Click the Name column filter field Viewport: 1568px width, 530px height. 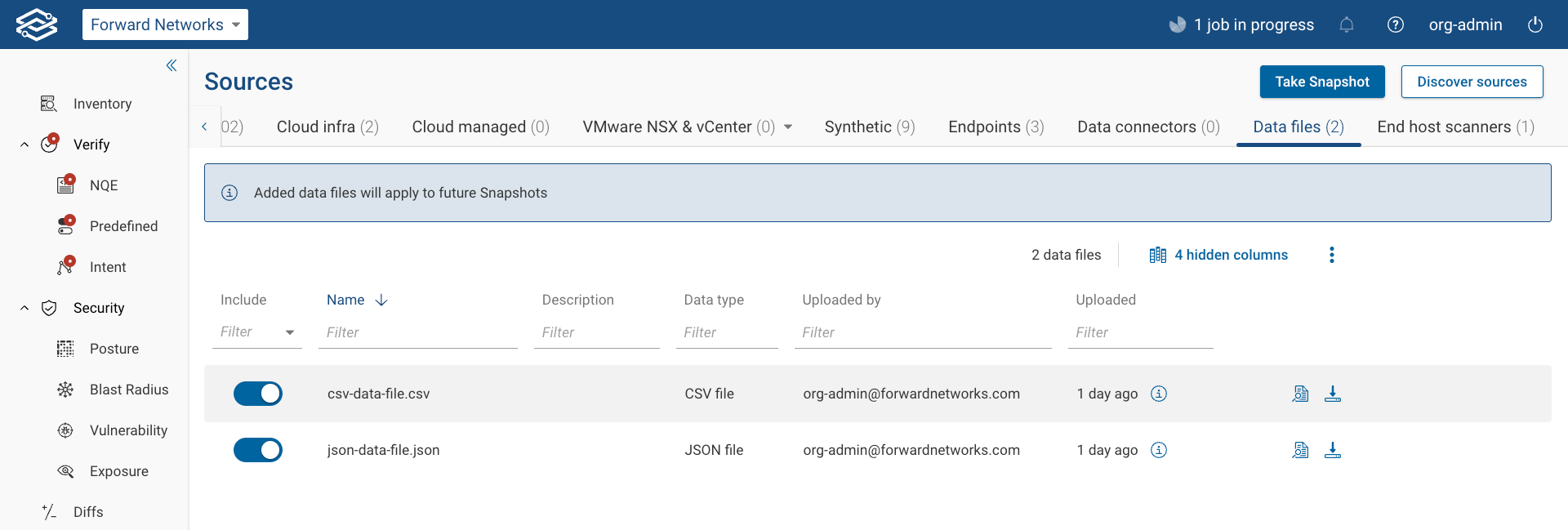tap(417, 332)
